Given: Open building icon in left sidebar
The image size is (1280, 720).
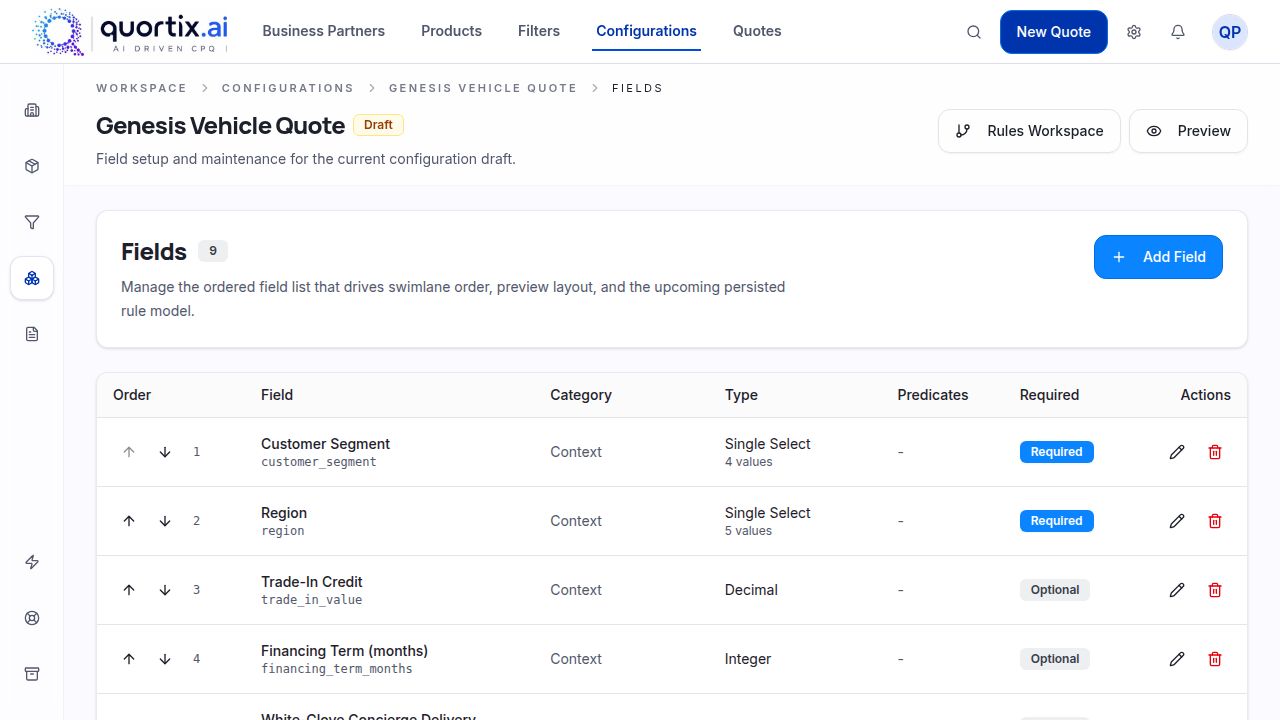Looking at the screenshot, I should [x=32, y=110].
